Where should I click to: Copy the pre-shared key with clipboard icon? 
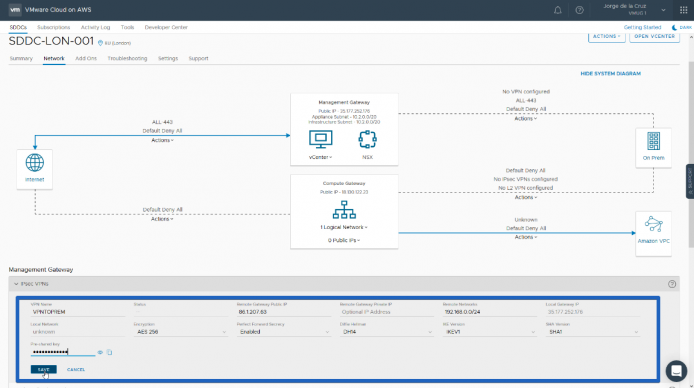[109, 352]
